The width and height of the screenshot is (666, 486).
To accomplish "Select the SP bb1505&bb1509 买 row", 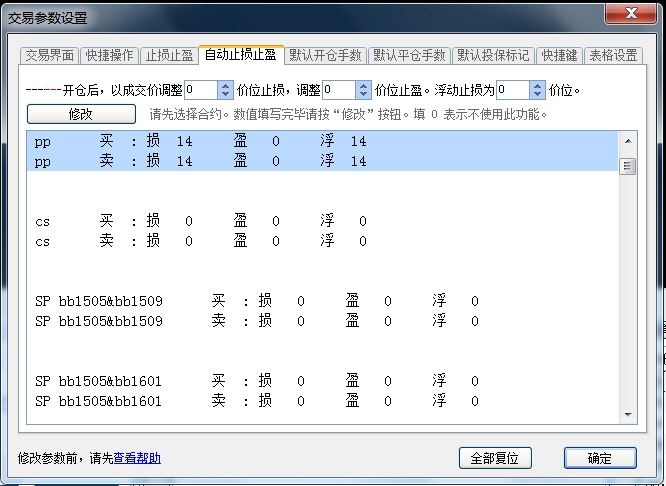I will (322, 301).
